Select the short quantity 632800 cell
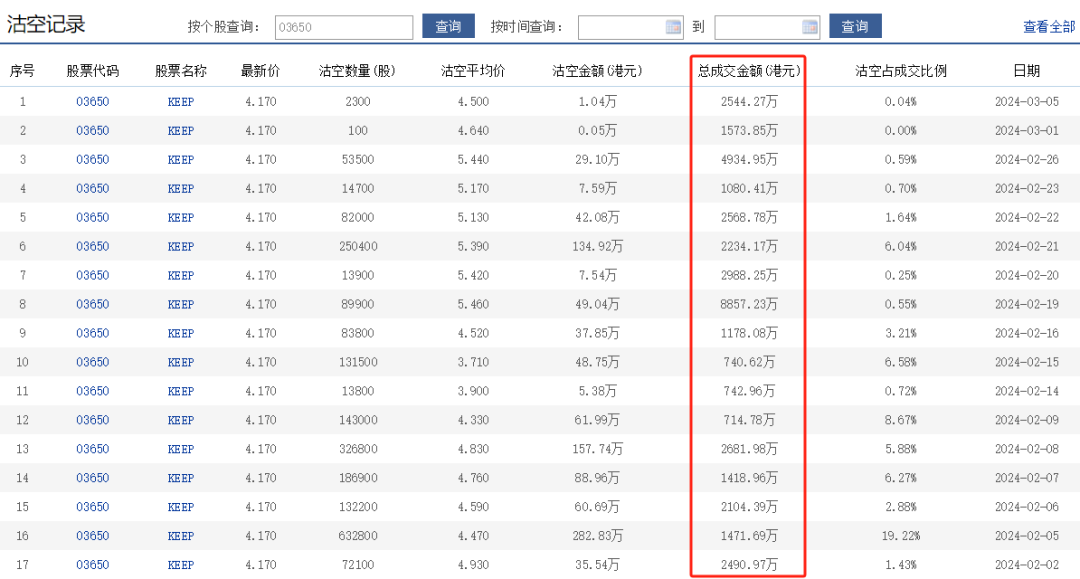 (x=357, y=535)
